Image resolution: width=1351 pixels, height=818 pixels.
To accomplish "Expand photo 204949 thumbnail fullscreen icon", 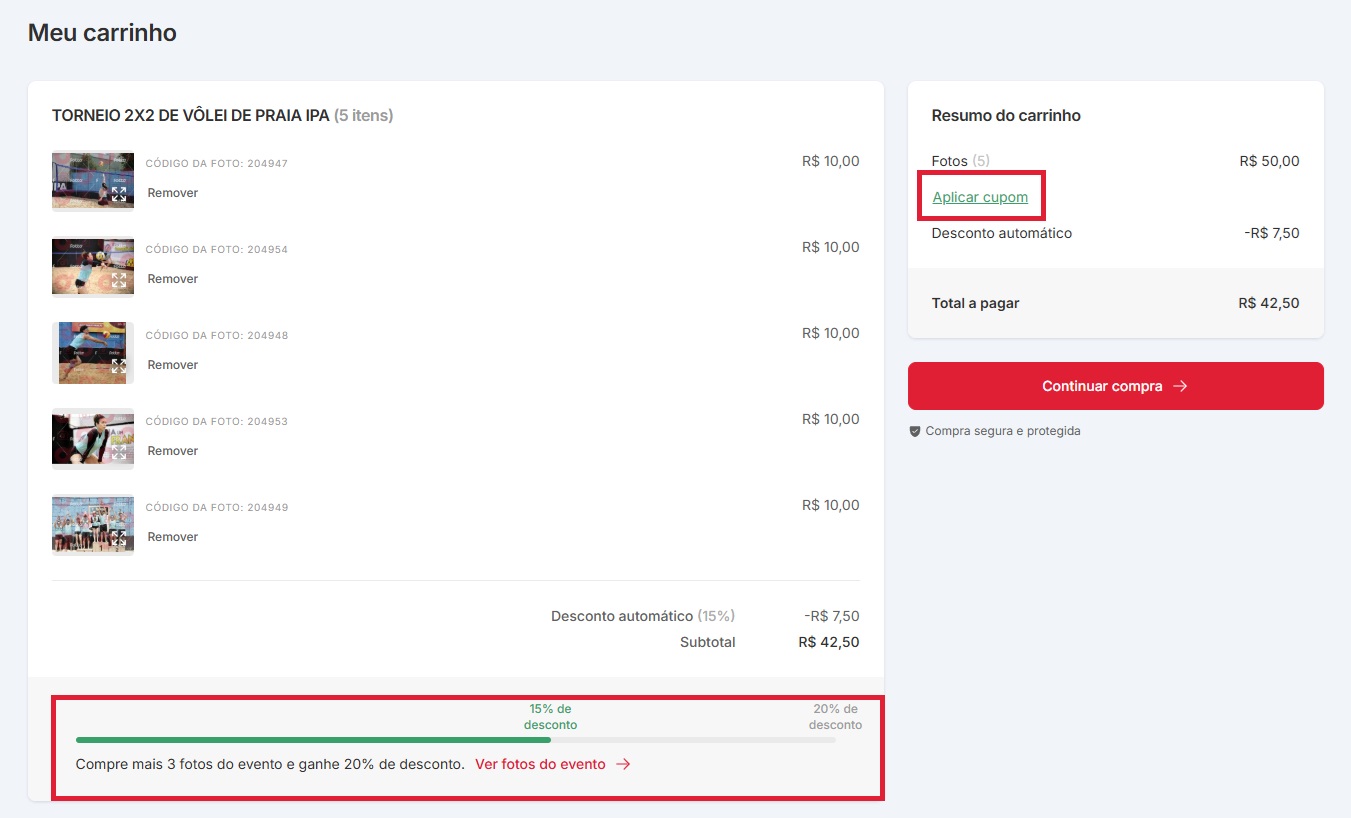I will point(119,538).
